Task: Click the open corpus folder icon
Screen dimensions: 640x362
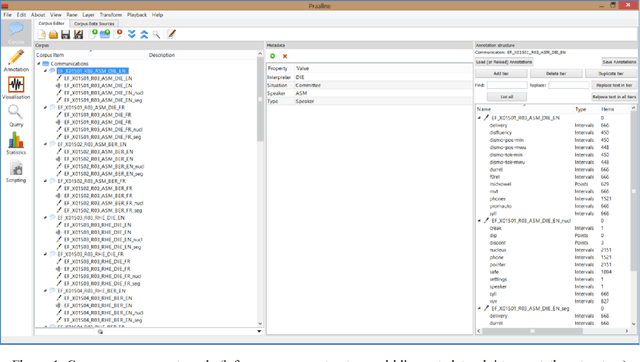Action: (x=53, y=34)
